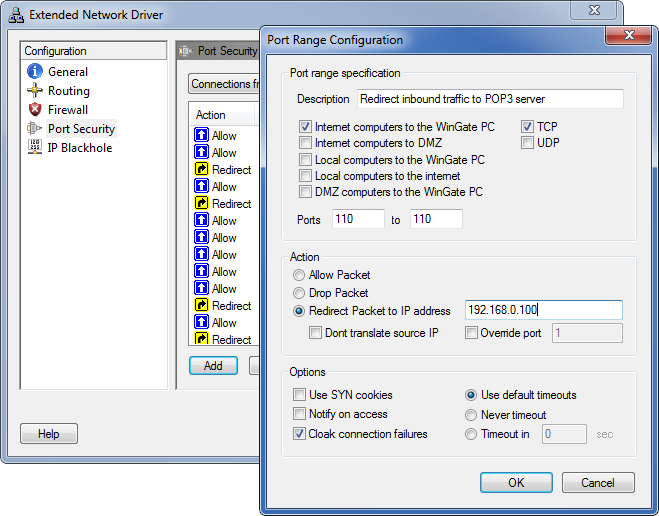
Task: Select the Routing icon in Configuration
Action: (34, 90)
